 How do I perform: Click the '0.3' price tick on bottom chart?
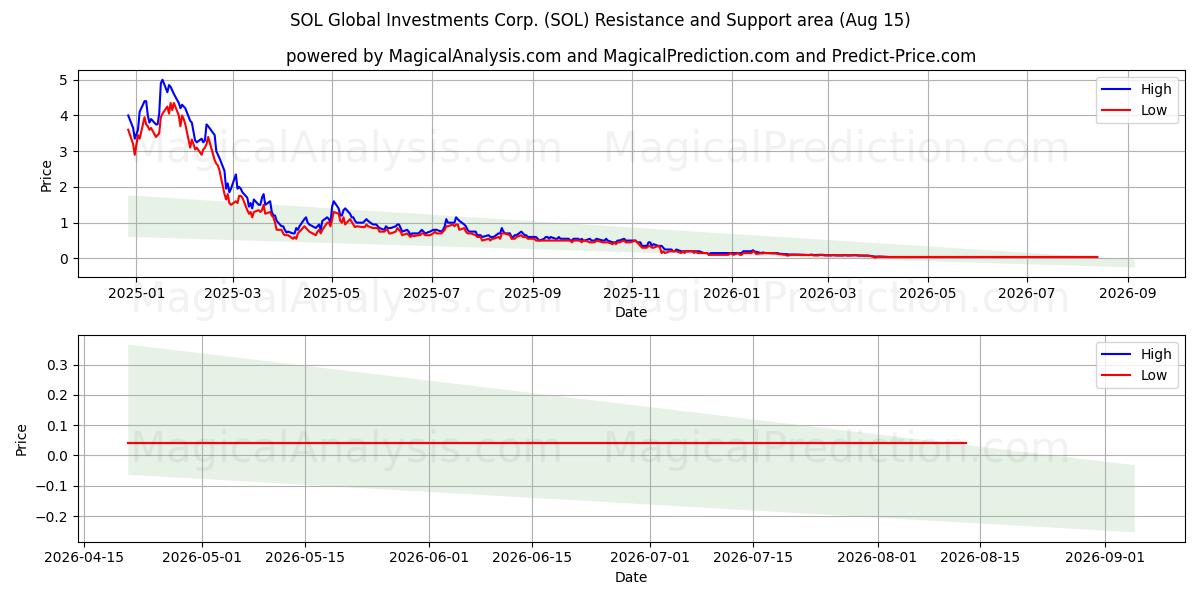pyautogui.click(x=56, y=365)
